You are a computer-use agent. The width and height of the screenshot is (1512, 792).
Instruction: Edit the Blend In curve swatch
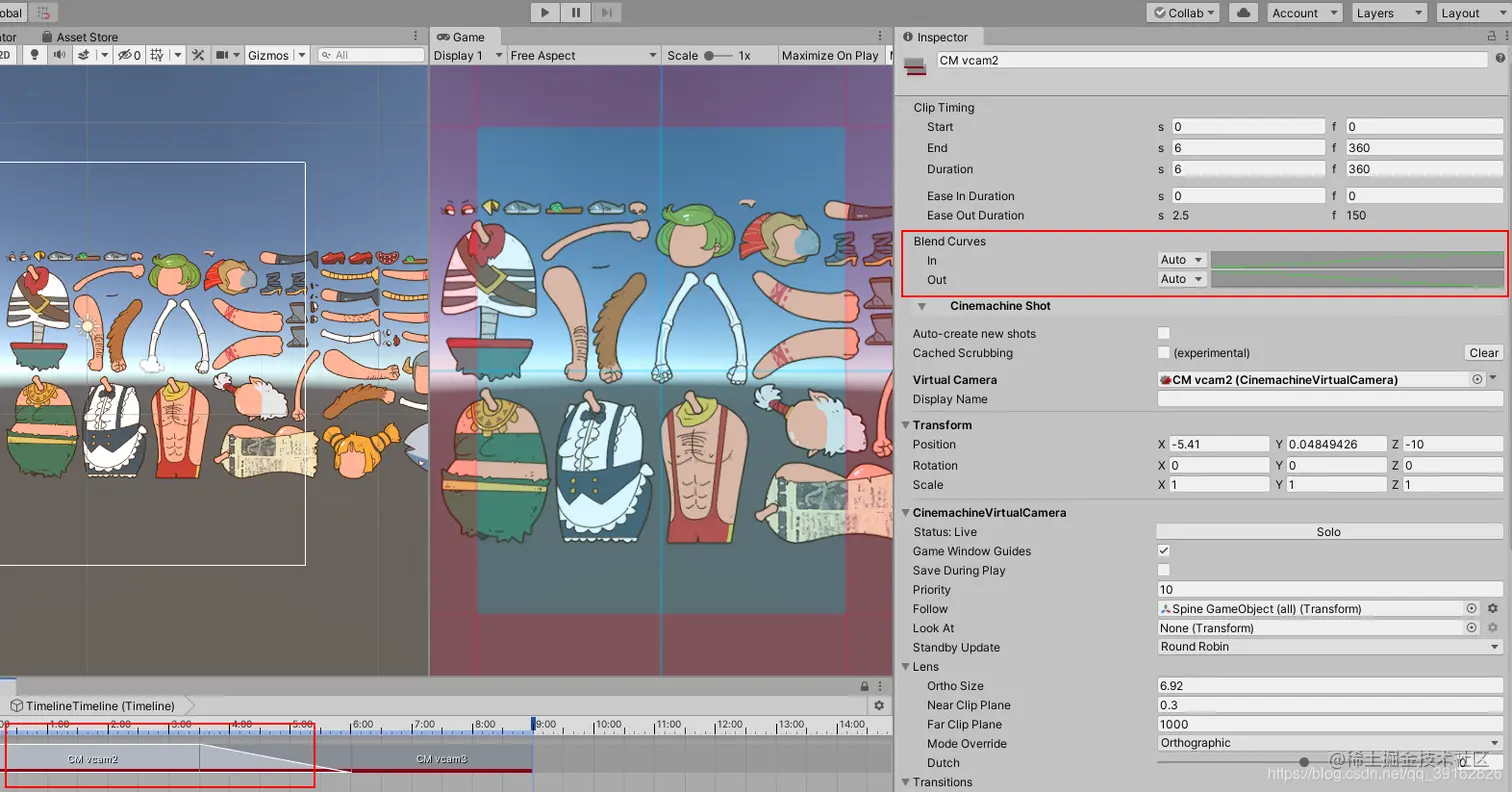1357,260
